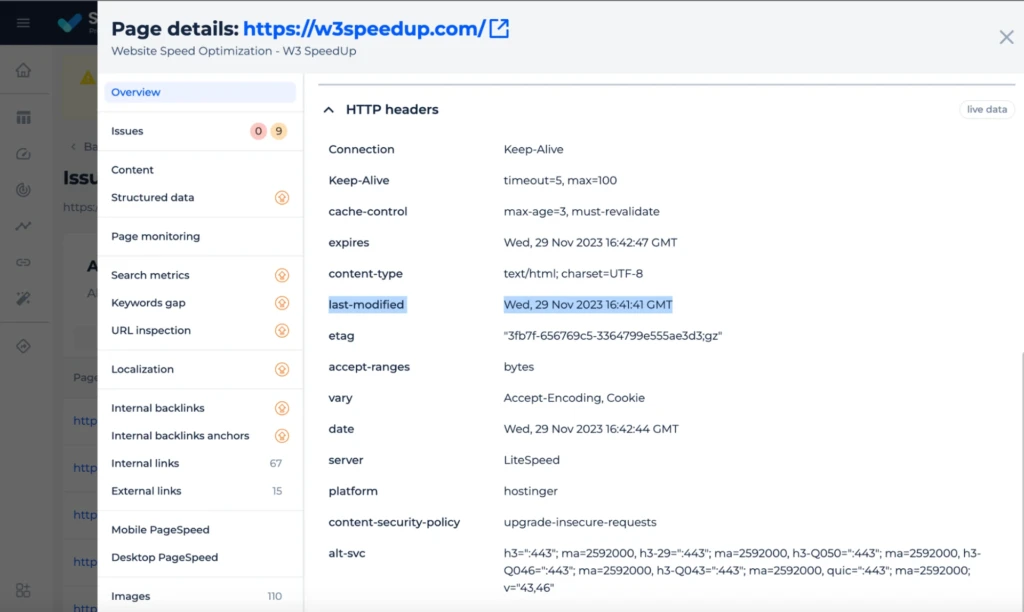The image size is (1024, 612).
Task: Select the analytics line-chart icon
Action: (x=25, y=226)
